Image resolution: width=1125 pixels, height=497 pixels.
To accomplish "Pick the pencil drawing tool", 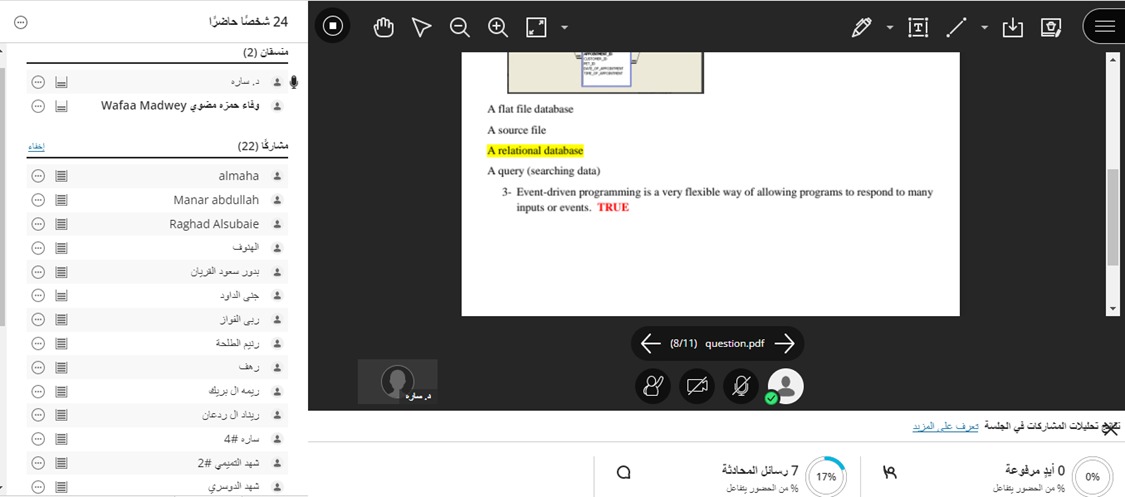I will pyautogui.click(x=861, y=28).
